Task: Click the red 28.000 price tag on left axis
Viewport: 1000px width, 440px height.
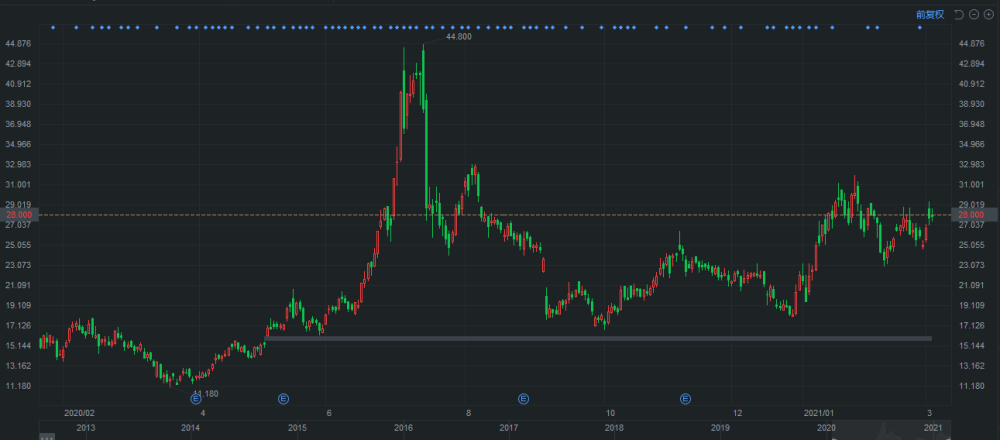Action: pos(18,215)
